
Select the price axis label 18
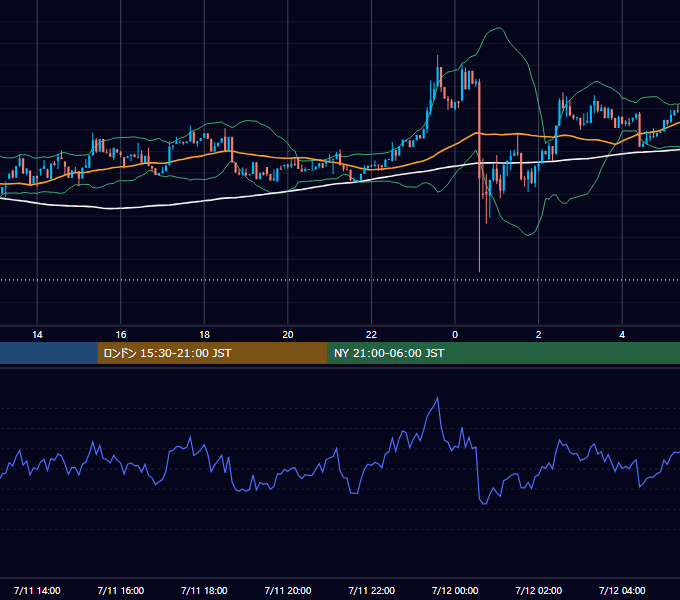pyautogui.click(x=204, y=335)
